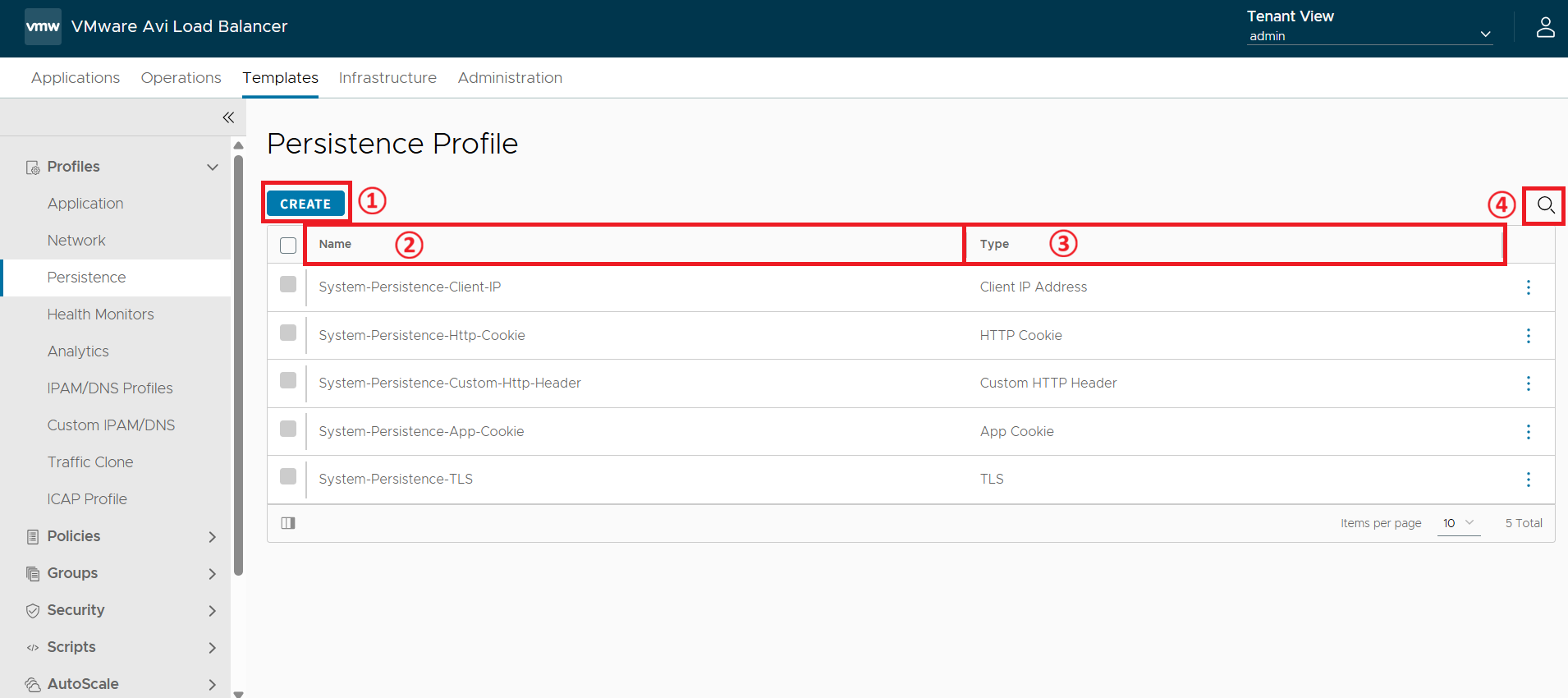Sort table by the Type column header
The height and width of the screenshot is (698, 1568).
pos(993,244)
